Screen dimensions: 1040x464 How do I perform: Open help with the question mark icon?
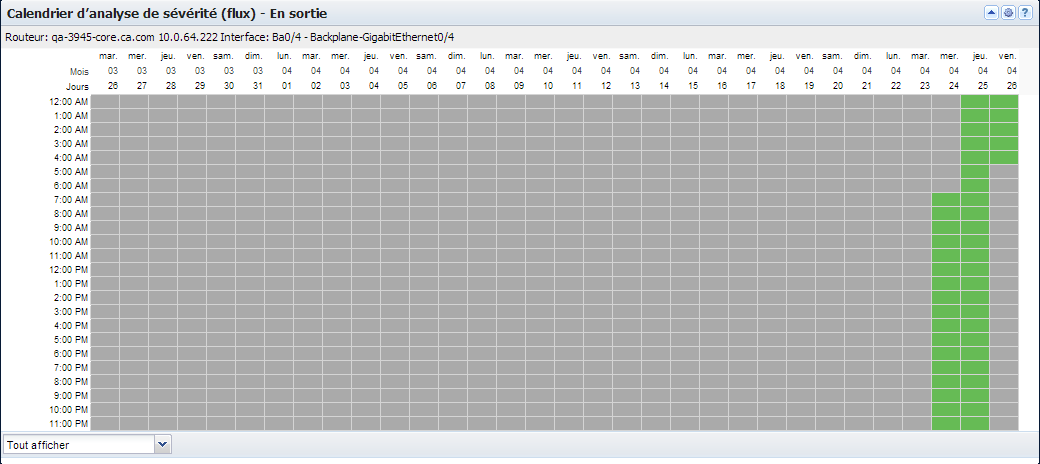pyautogui.click(x=1025, y=13)
